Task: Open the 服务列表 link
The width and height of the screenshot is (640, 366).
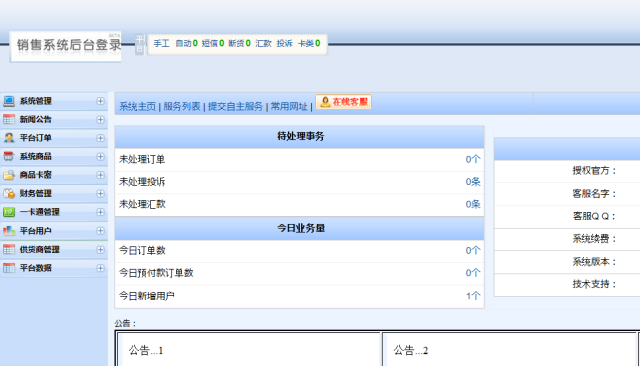Action: point(182,106)
